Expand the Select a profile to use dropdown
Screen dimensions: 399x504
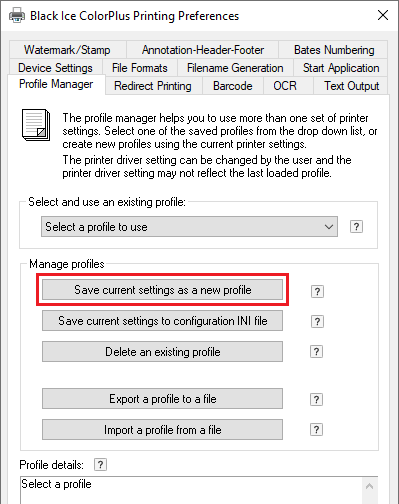[189, 227]
